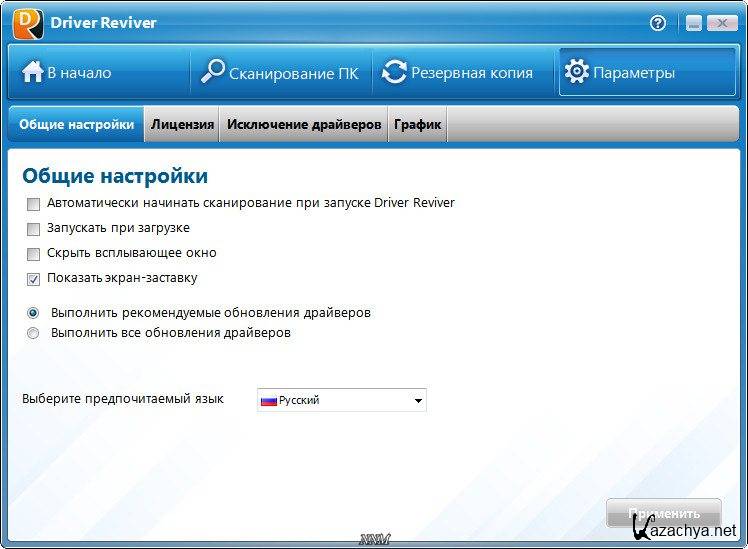
Task: Click the magnifier icon for Сканирование ПК
Action: (x=213, y=73)
